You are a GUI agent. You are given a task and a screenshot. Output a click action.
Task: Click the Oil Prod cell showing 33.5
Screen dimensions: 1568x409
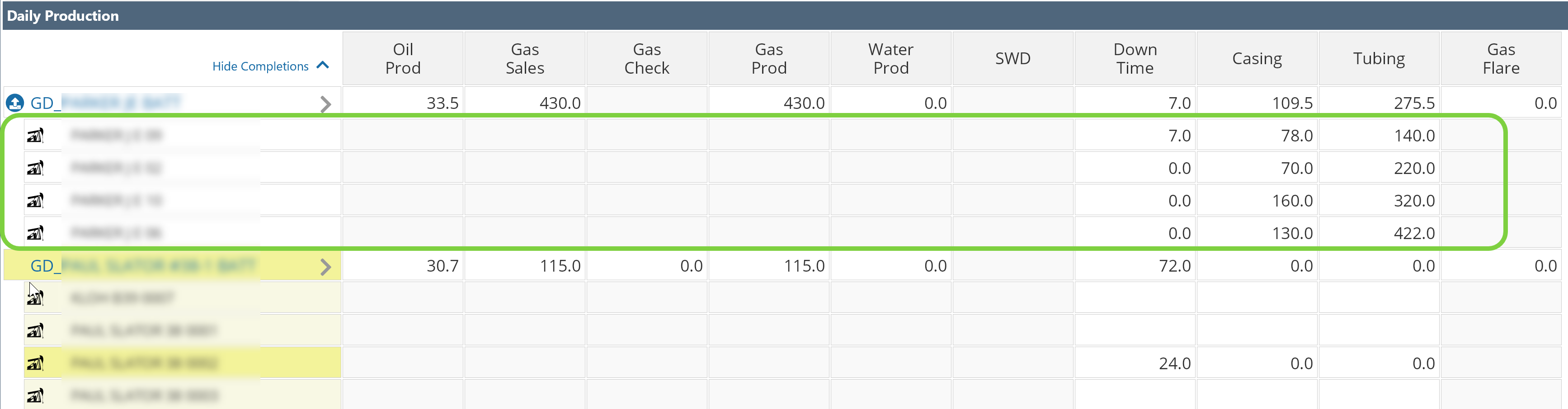[403, 103]
